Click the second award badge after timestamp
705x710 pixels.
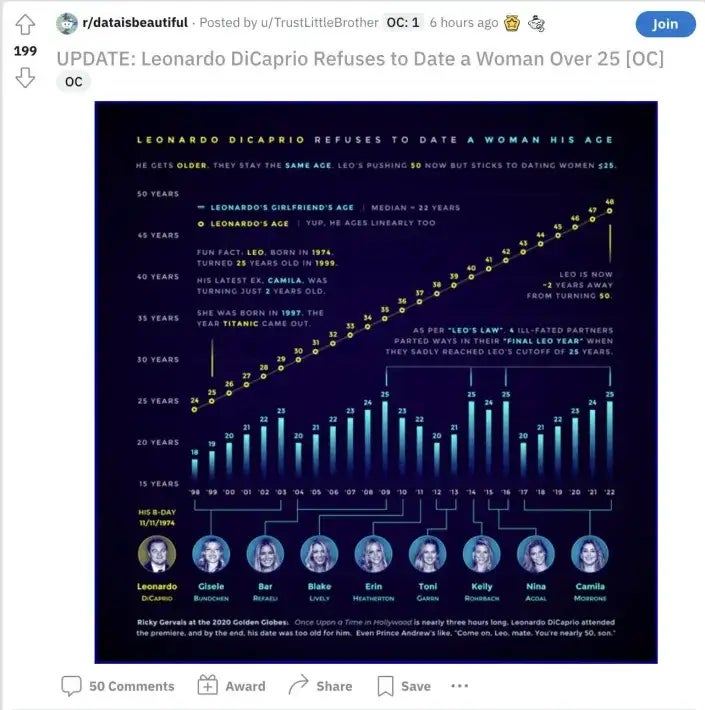[x=536, y=23]
